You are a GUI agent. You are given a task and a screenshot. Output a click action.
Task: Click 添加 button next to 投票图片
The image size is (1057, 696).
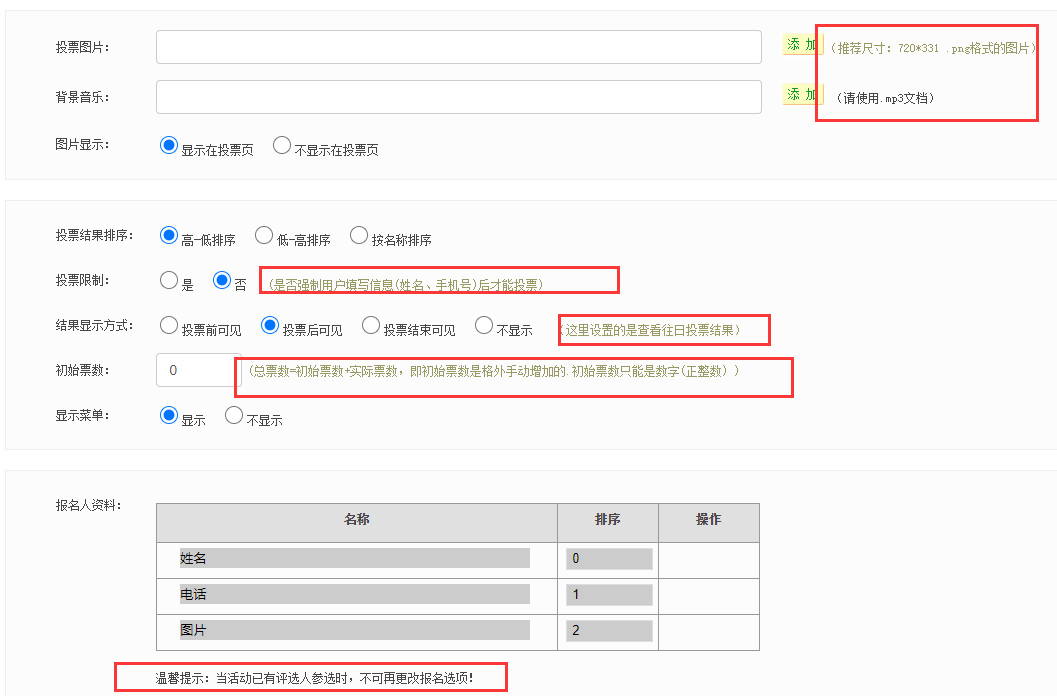pos(802,45)
